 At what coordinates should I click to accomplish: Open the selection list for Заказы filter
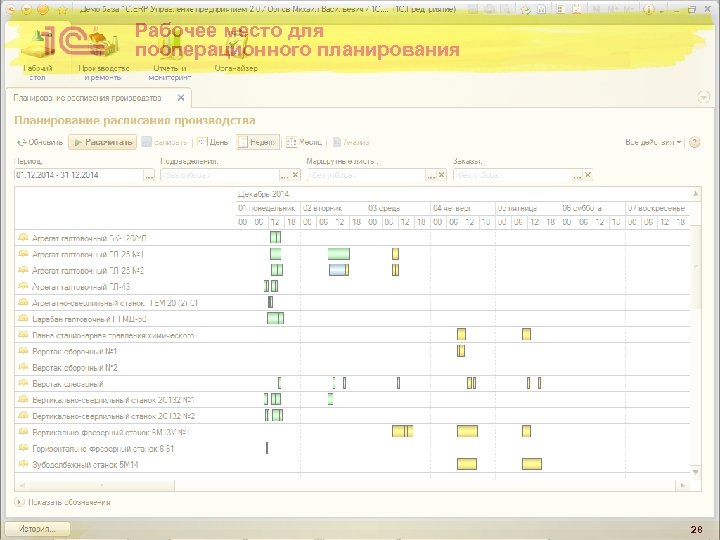(x=577, y=175)
